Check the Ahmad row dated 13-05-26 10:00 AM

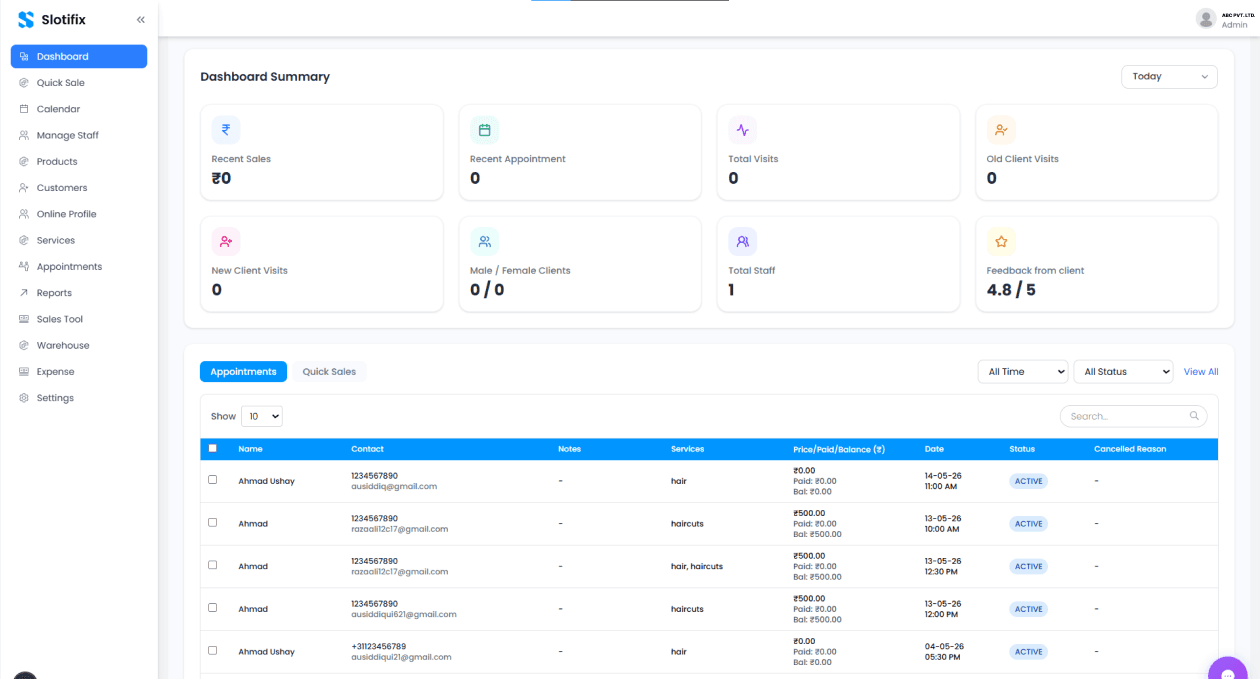(212, 522)
